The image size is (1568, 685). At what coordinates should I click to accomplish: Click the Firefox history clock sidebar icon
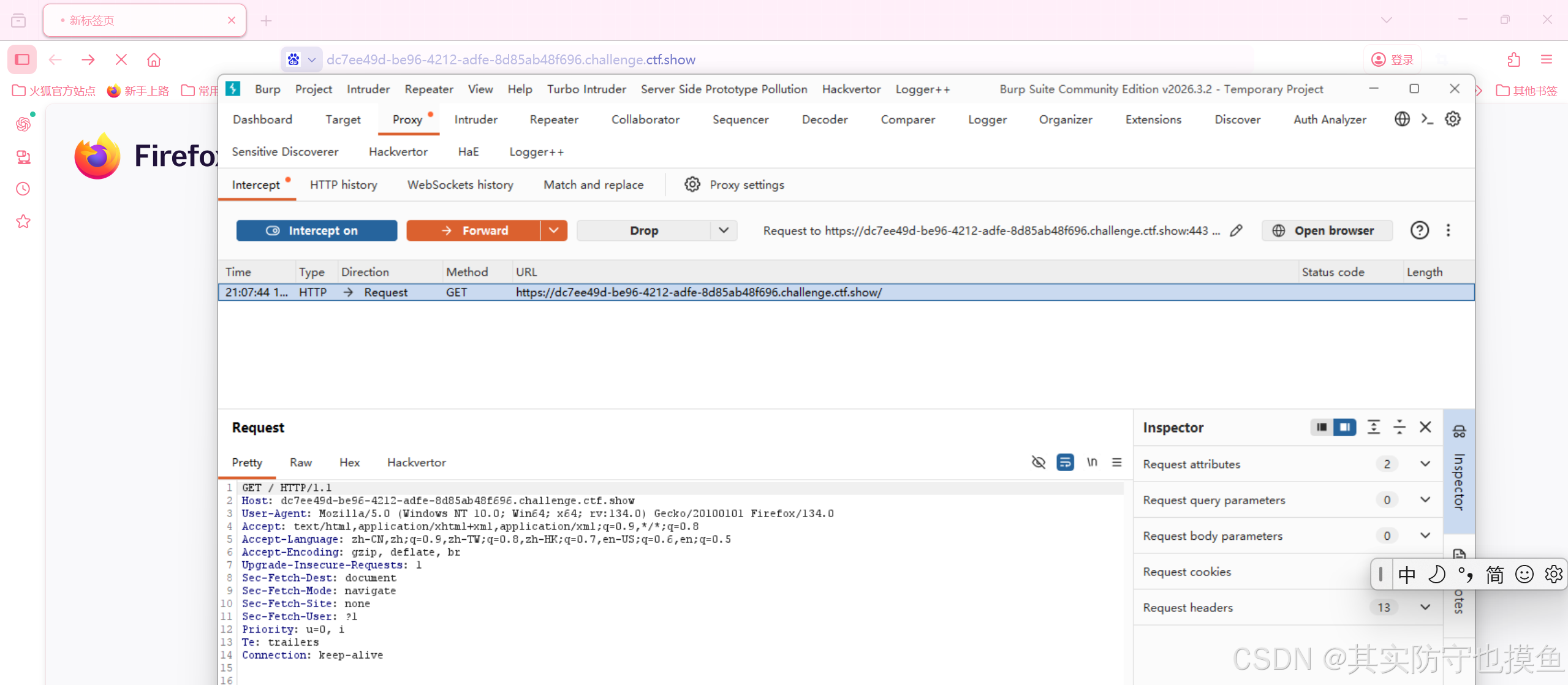coord(23,189)
